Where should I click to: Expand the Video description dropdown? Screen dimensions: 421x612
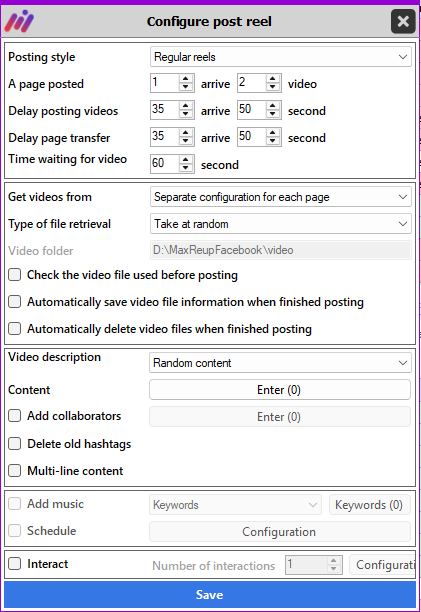click(280, 363)
